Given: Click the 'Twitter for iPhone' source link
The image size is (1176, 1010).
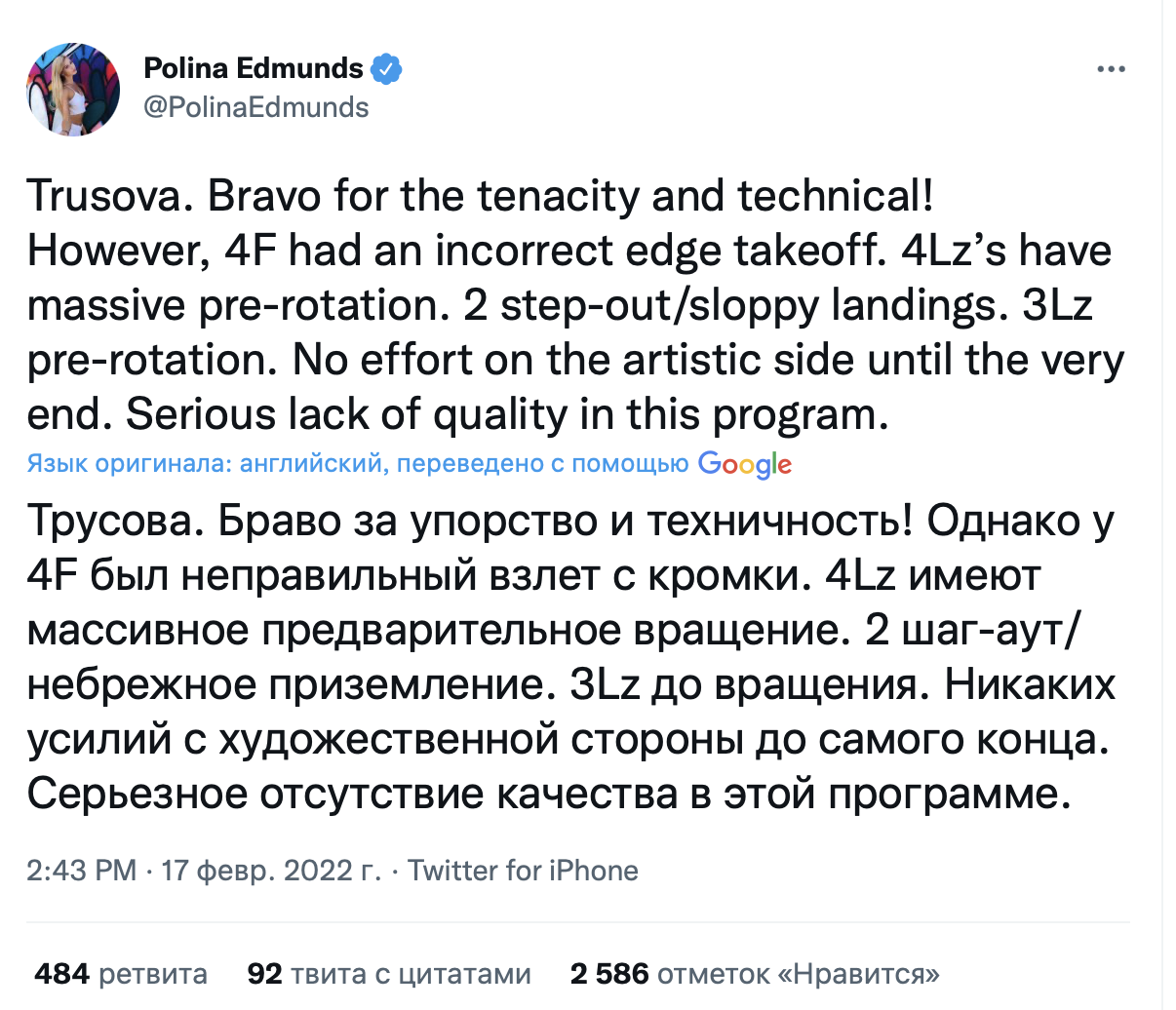Looking at the screenshot, I should pos(523,870).
